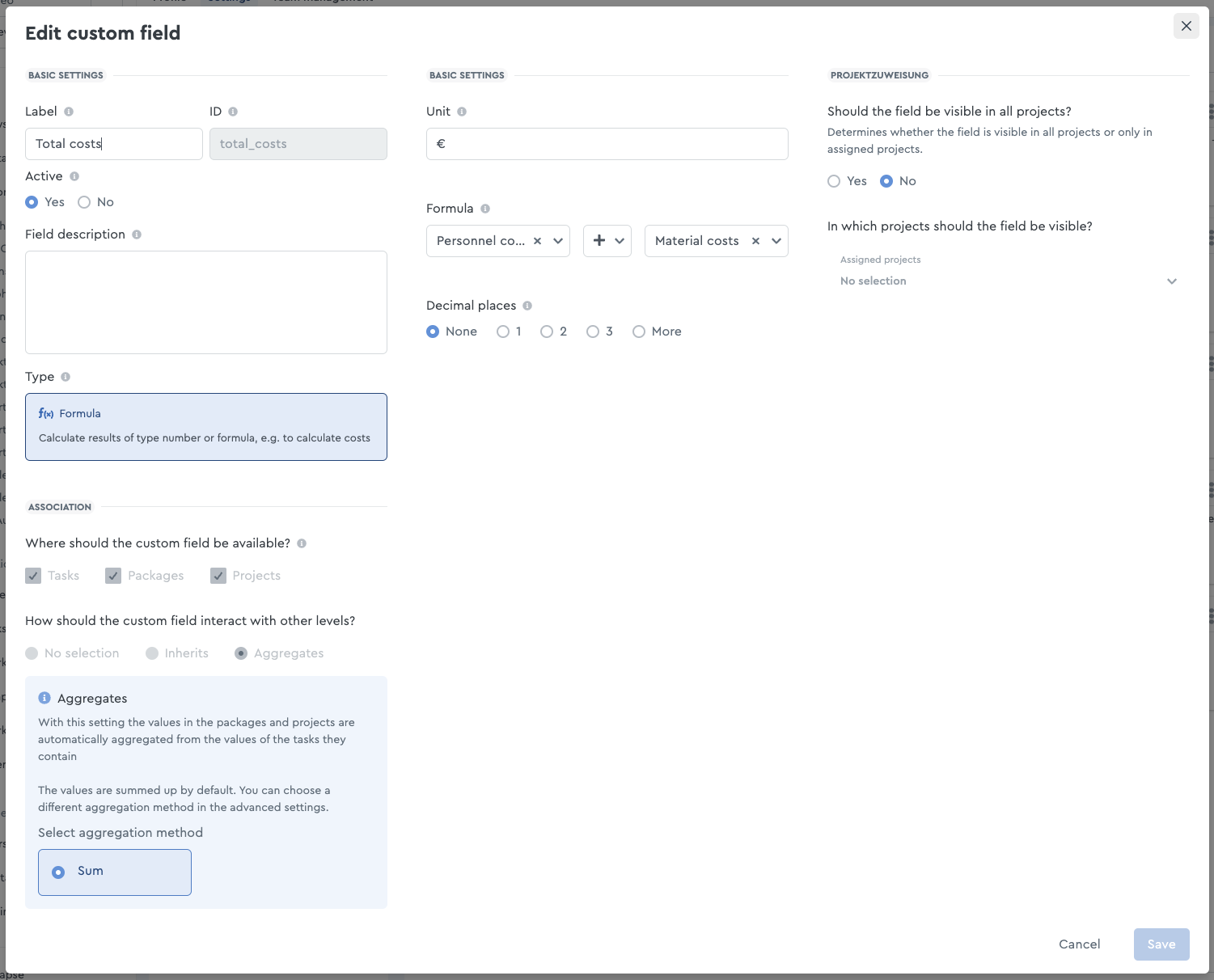Open the plus operator dropdown in Formula
This screenshot has height=980, width=1214.
tap(607, 241)
